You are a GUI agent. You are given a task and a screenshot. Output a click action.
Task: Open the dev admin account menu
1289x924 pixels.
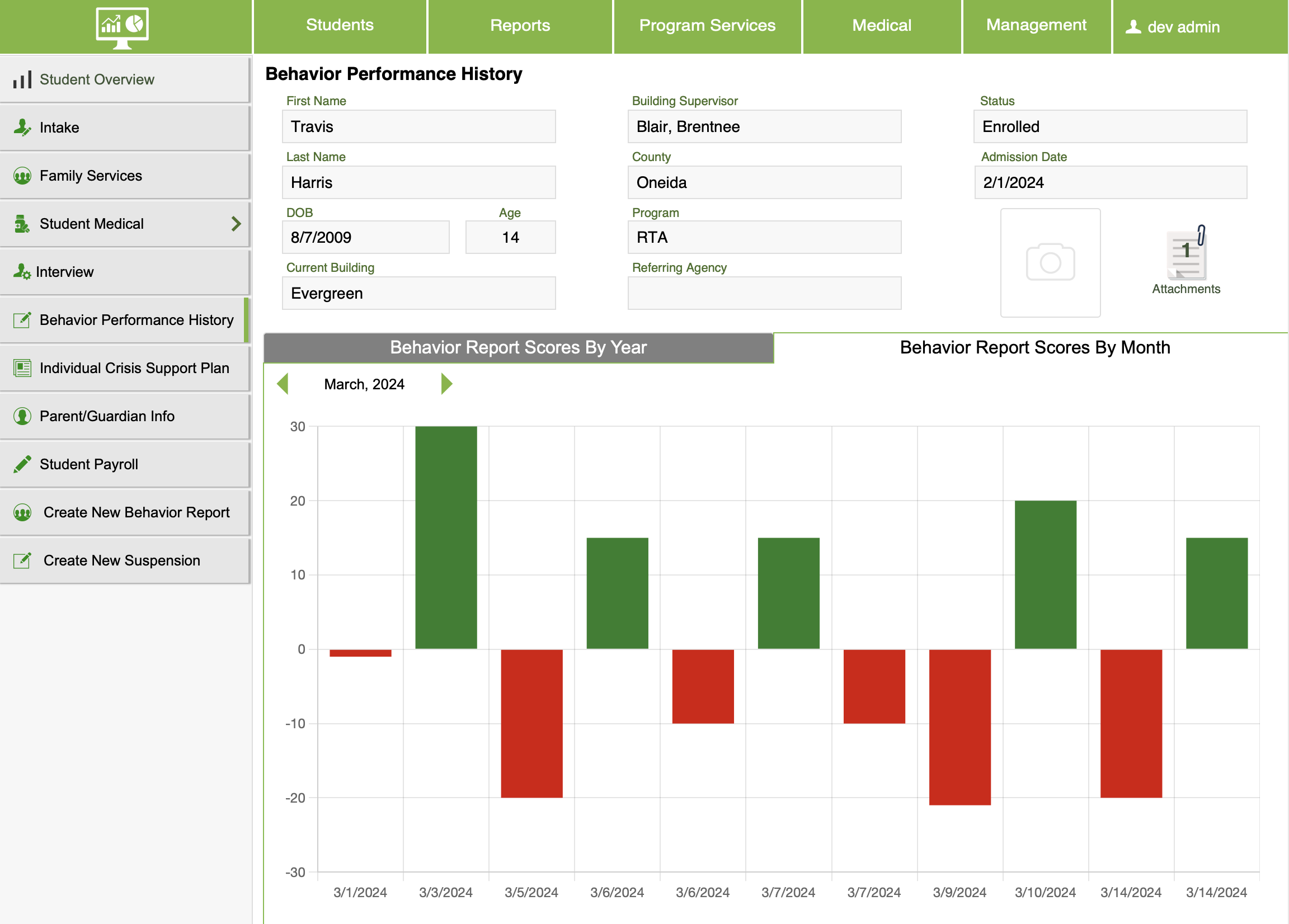coord(1200,27)
